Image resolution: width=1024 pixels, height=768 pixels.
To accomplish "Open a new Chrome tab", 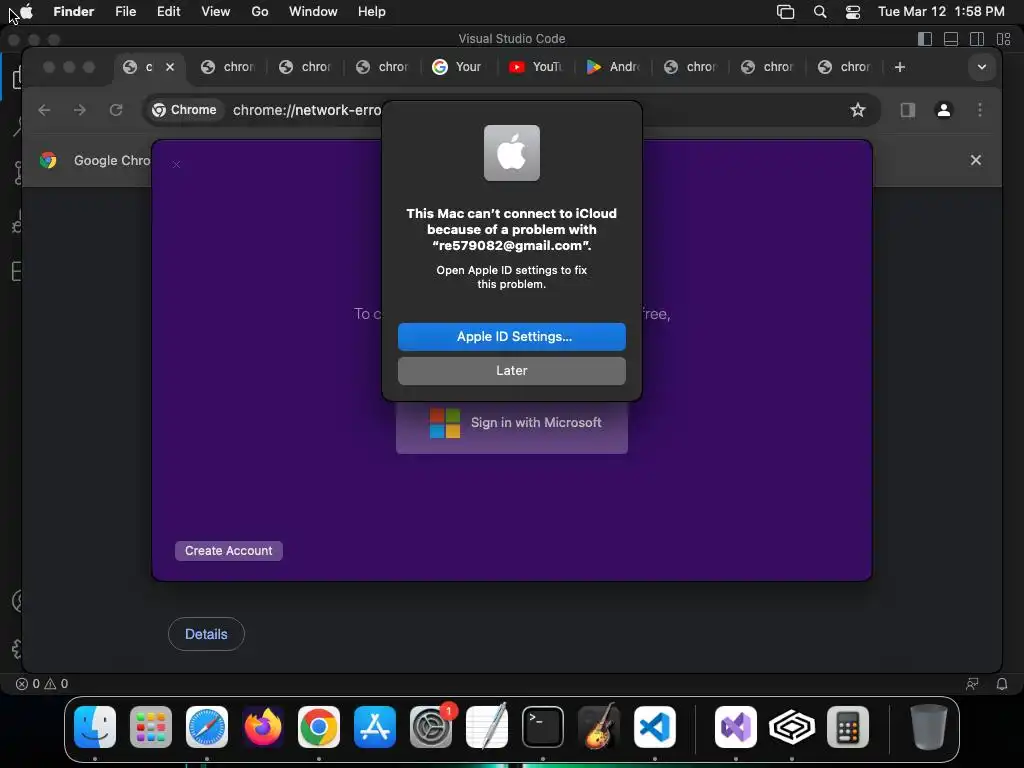I will 900,67.
